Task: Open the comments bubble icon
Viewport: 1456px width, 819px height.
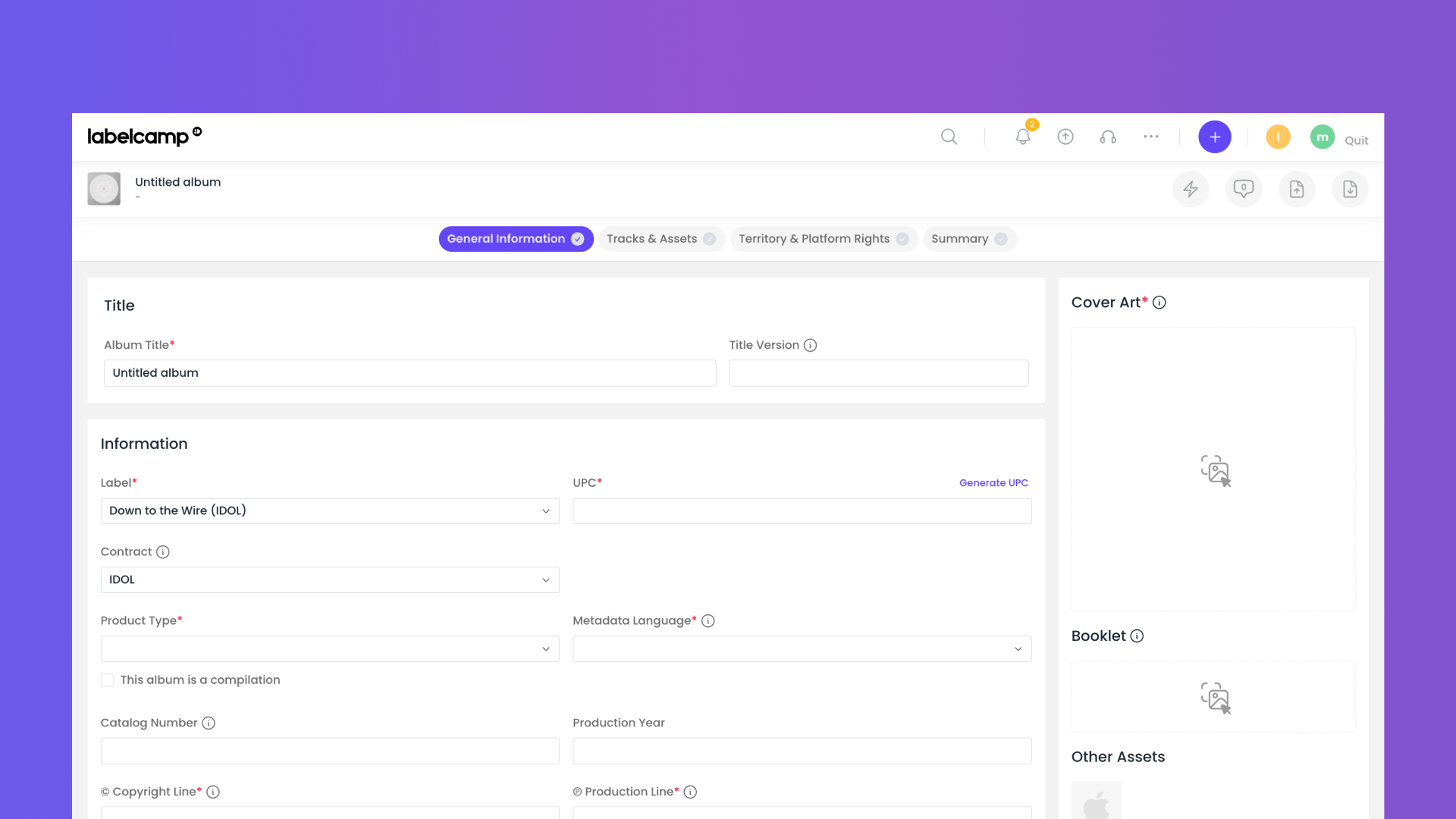Action: click(x=1244, y=189)
